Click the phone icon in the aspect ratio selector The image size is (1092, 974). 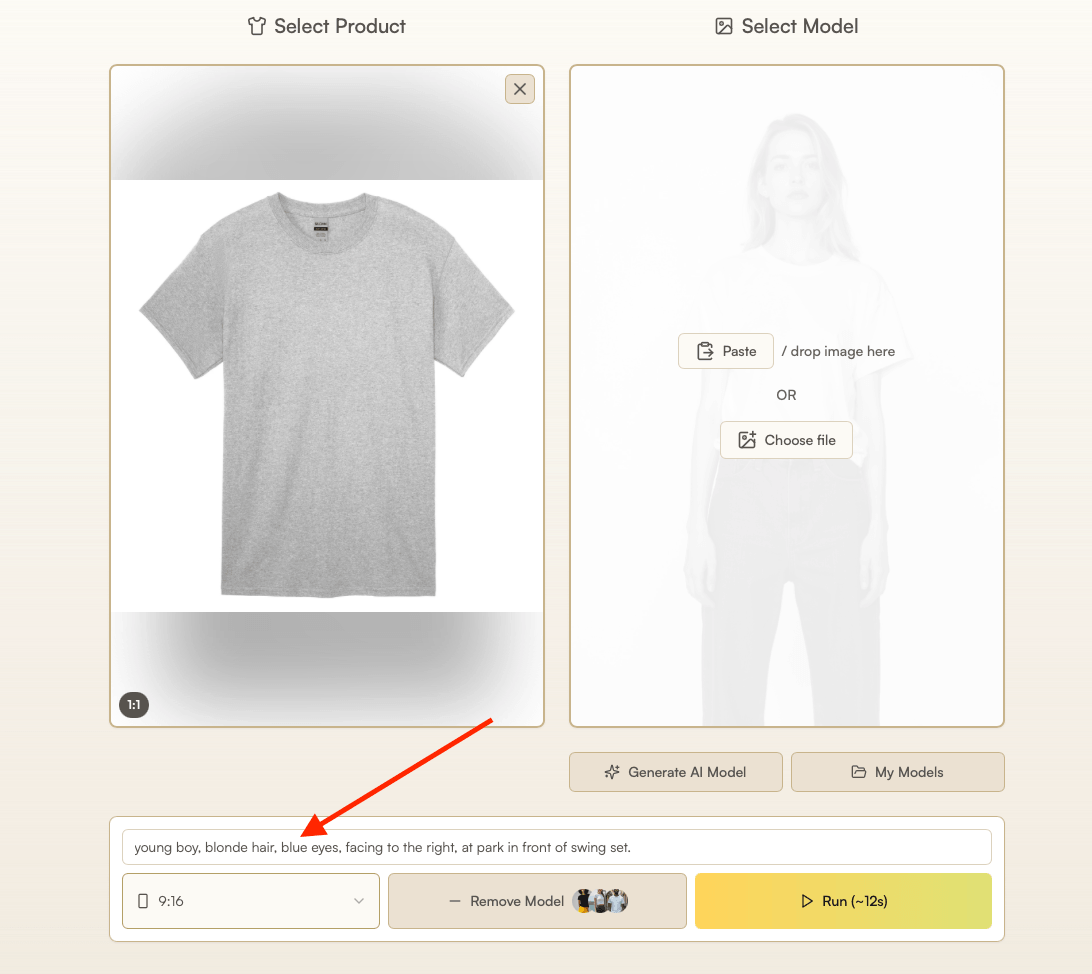click(143, 901)
